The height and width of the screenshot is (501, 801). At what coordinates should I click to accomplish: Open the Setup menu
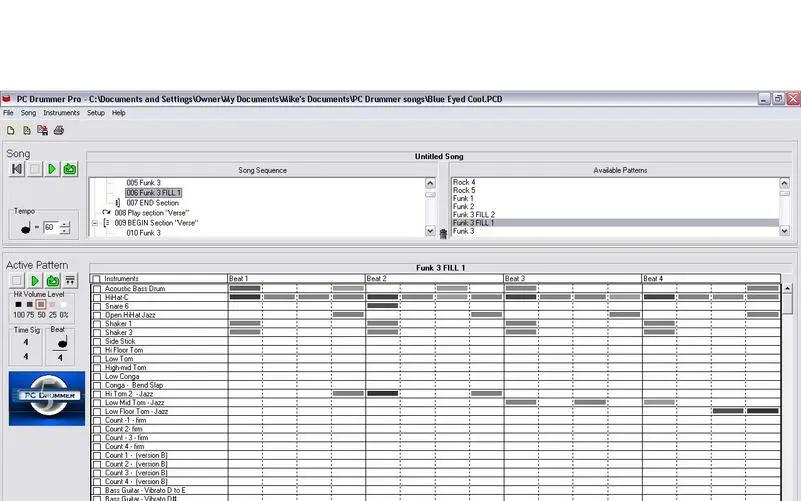pos(96,113)
